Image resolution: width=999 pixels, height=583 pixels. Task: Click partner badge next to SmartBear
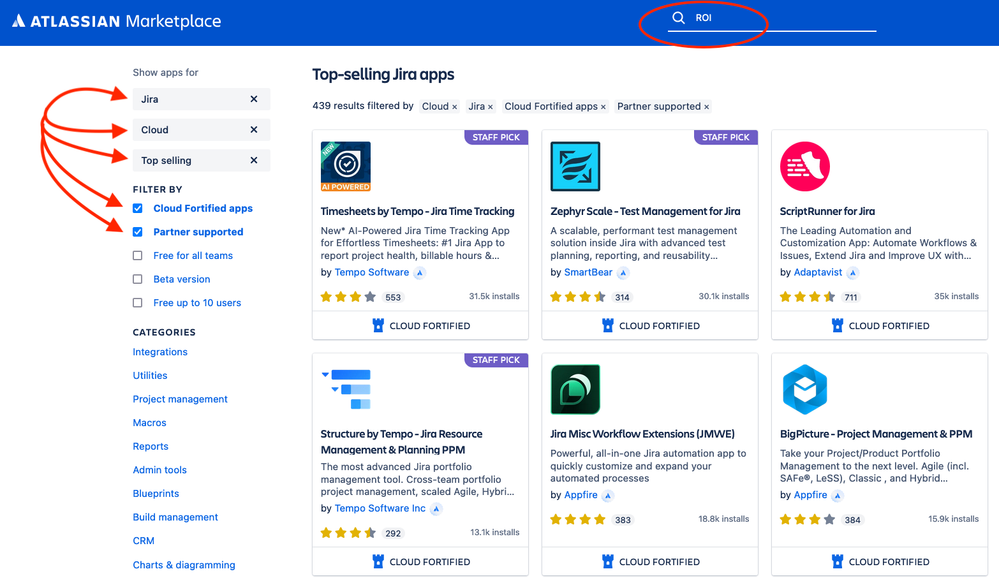pos(623,273)
